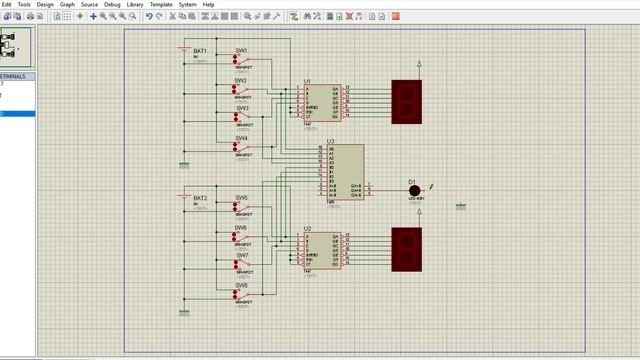Click the Export Section toolbar icon
This screenshot has height=360, width=640.
click(x=17, y=16)
